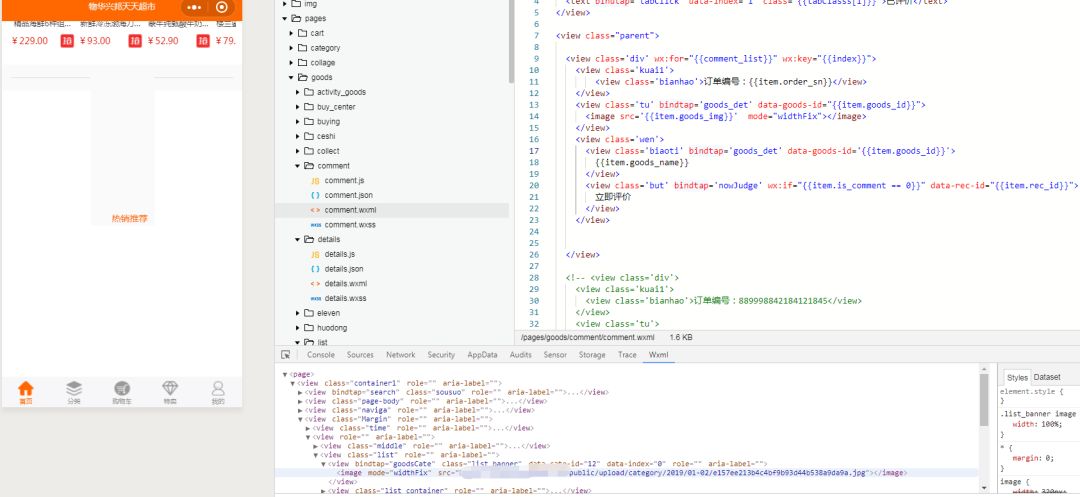Click the element inspector arrow icon beside Console
1080x497 pixels.
click(x=285, y=355)
